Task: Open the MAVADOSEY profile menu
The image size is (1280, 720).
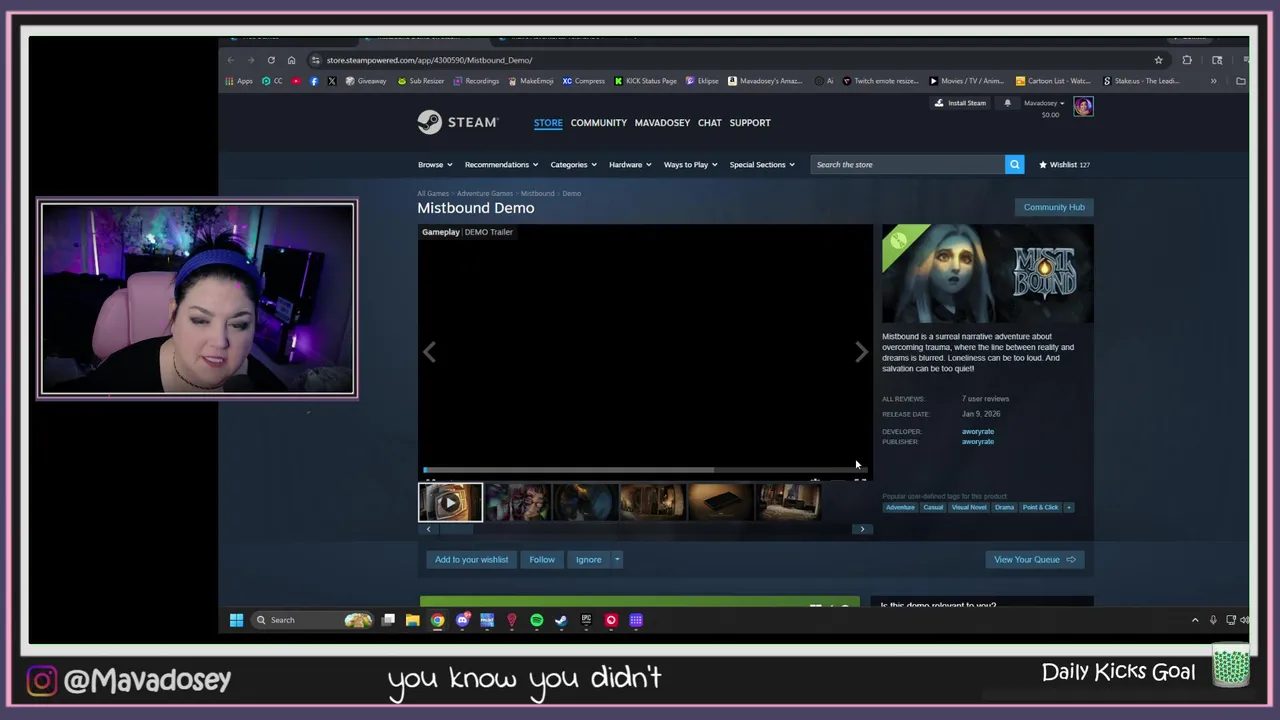Action: pos(662,123)
